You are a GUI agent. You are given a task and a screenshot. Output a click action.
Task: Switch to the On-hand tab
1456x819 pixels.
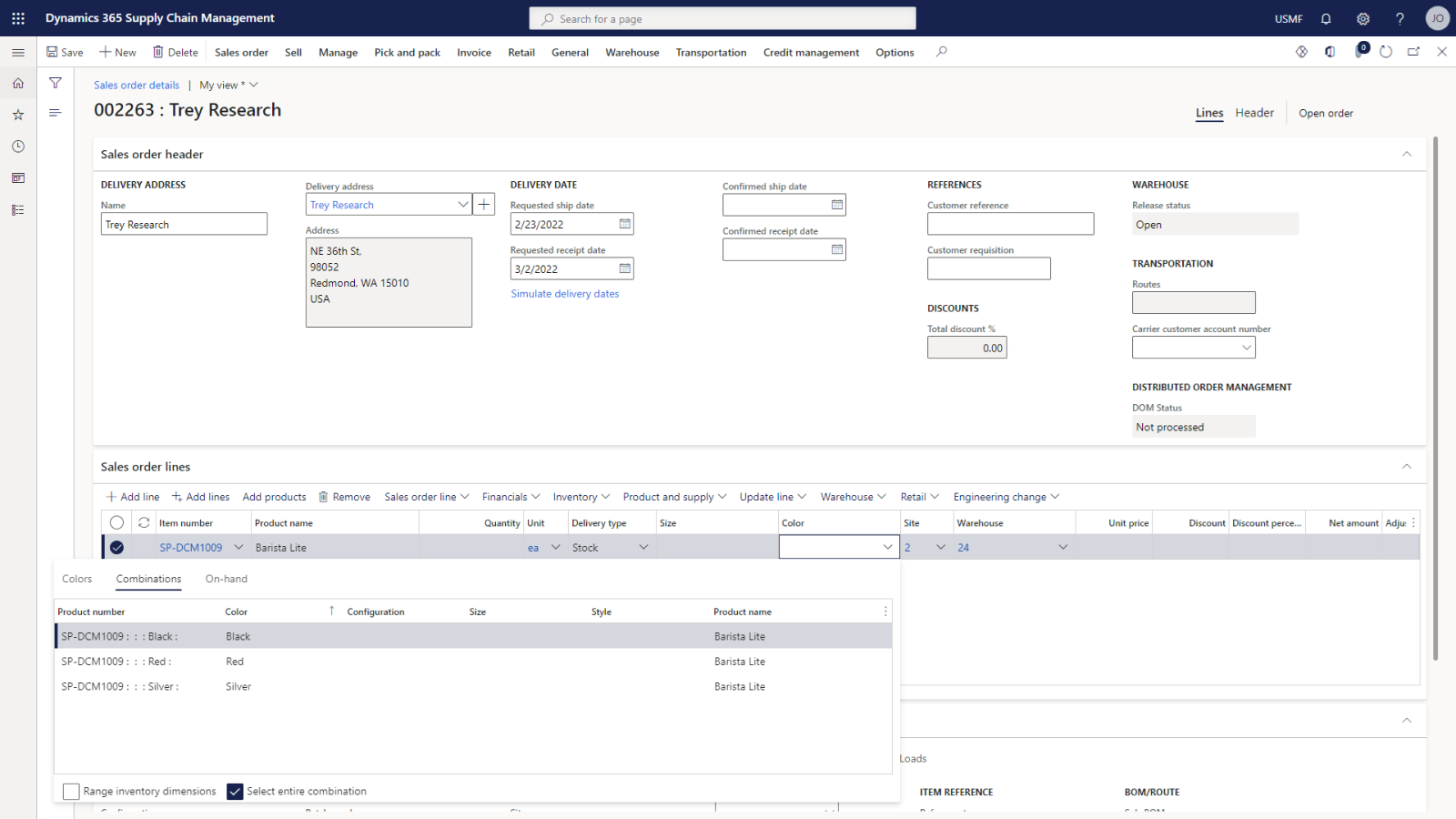(226, 579)
